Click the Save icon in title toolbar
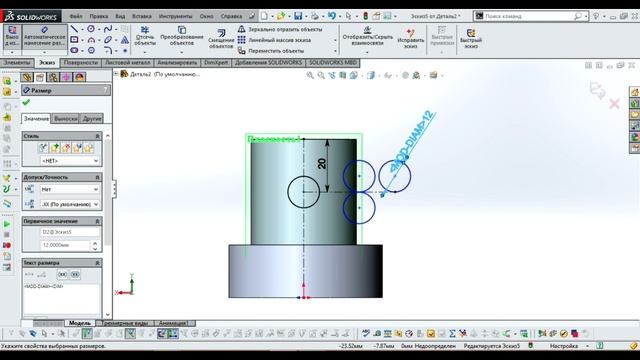 coord(298,16)
